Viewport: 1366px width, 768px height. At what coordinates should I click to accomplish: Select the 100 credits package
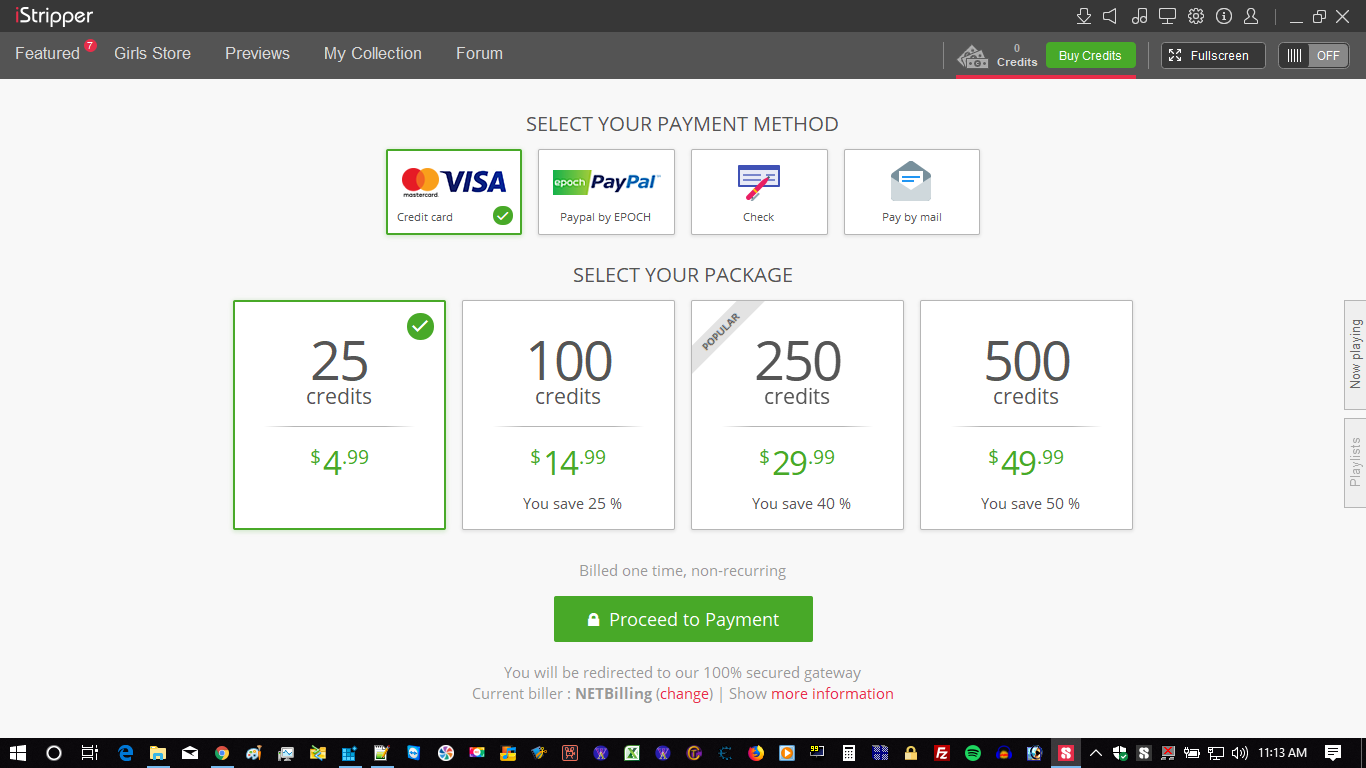click(x=568, y=415)
